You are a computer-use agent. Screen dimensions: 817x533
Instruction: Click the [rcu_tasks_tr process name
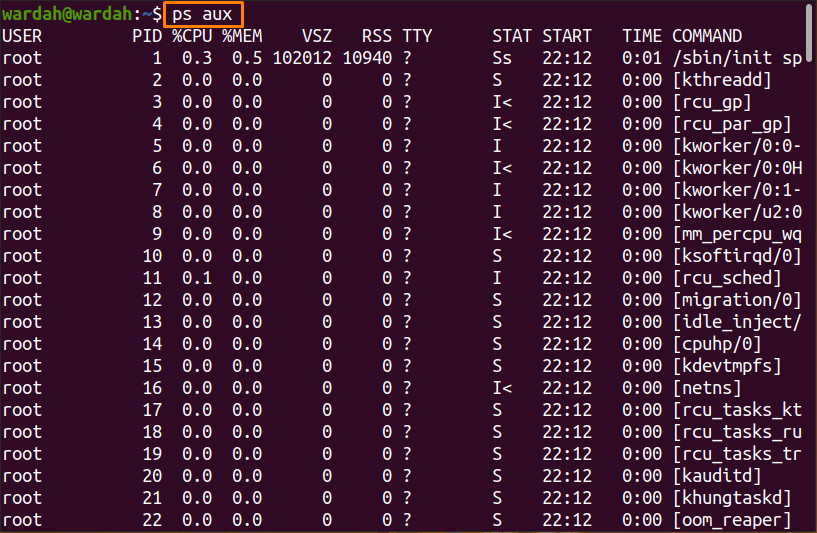[737, 454]
